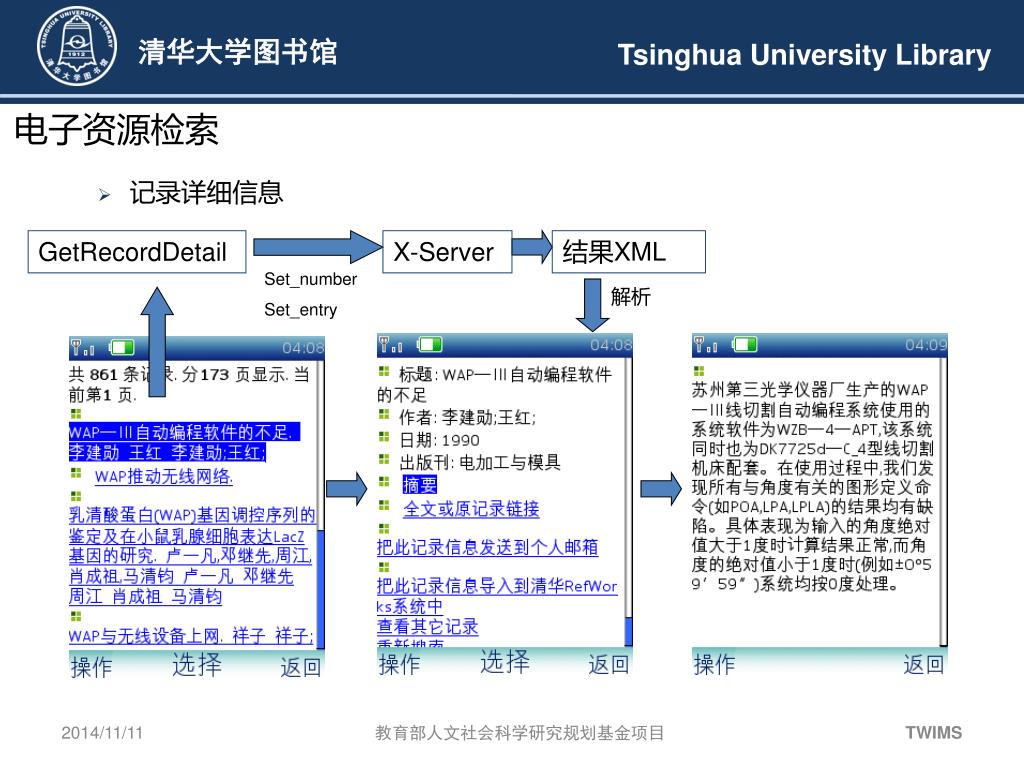Click the 清华大学图书馆 header text
This screenshot has height=768, width=1024.
(237, 52)
